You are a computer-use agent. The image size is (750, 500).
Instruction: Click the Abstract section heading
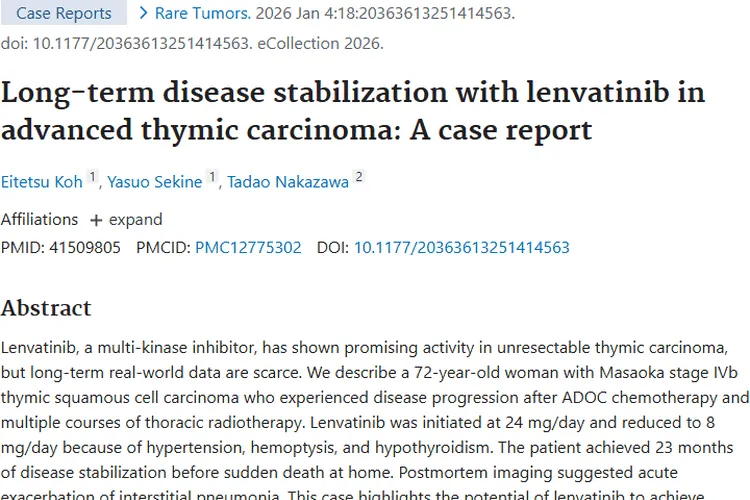pos(46,308)
